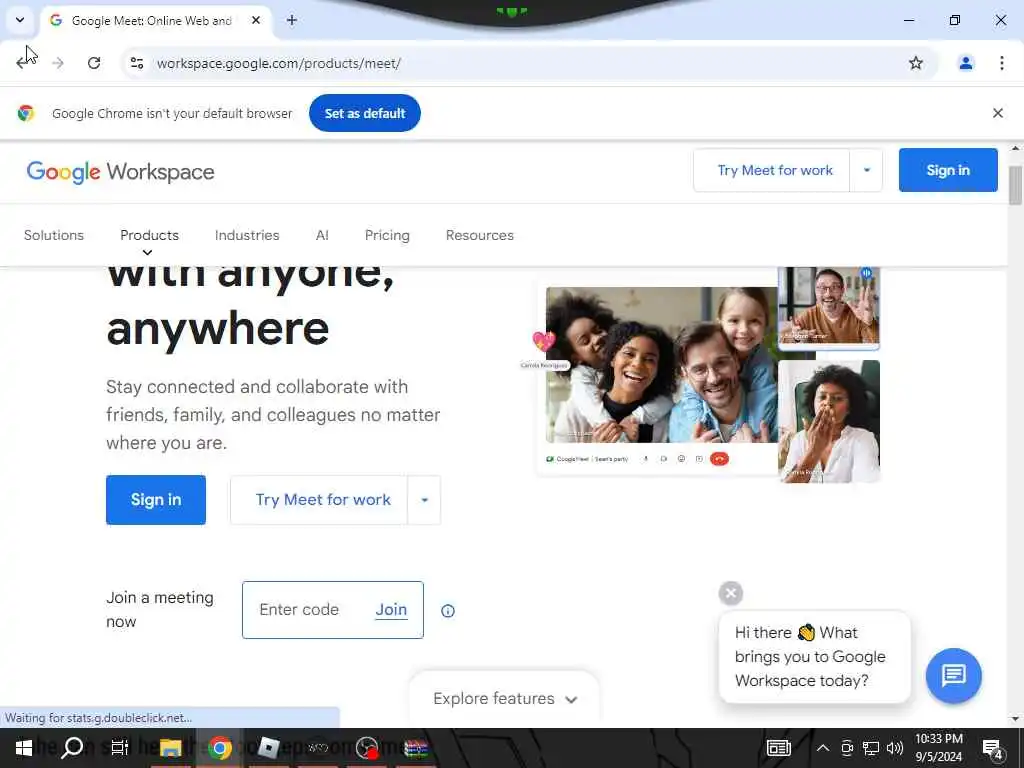Open the Chrome three-dot menu
This screenshot has width=1024, height=768.
point(1001,63)
